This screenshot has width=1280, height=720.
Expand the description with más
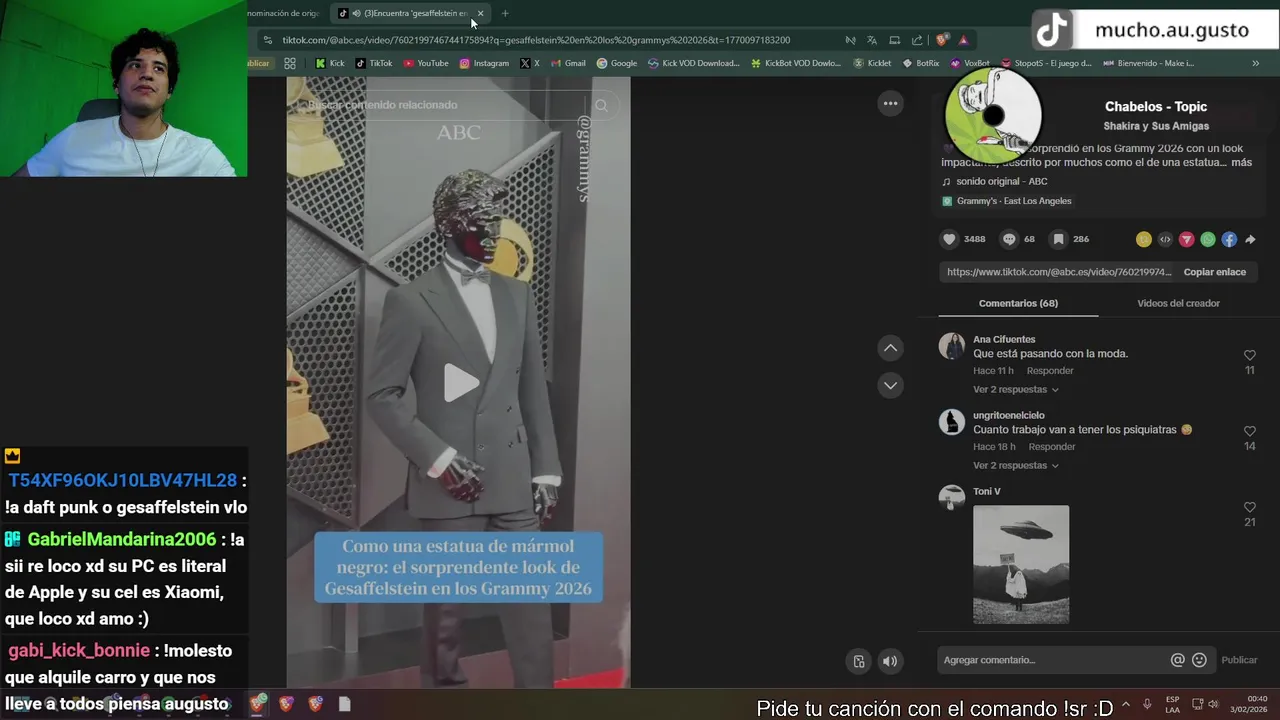(x=1241, y=162)
